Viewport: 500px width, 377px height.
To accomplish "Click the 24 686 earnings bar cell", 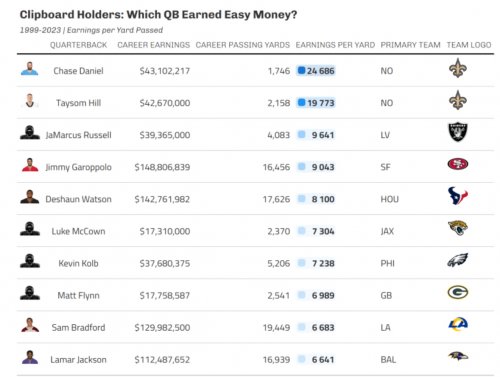I will (x=316, y=71).
